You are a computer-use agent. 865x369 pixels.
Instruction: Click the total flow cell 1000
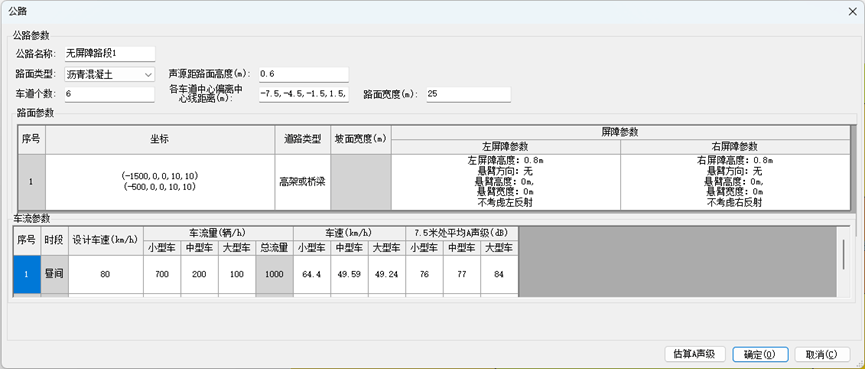pyautogui.click(x=275, y=274)
